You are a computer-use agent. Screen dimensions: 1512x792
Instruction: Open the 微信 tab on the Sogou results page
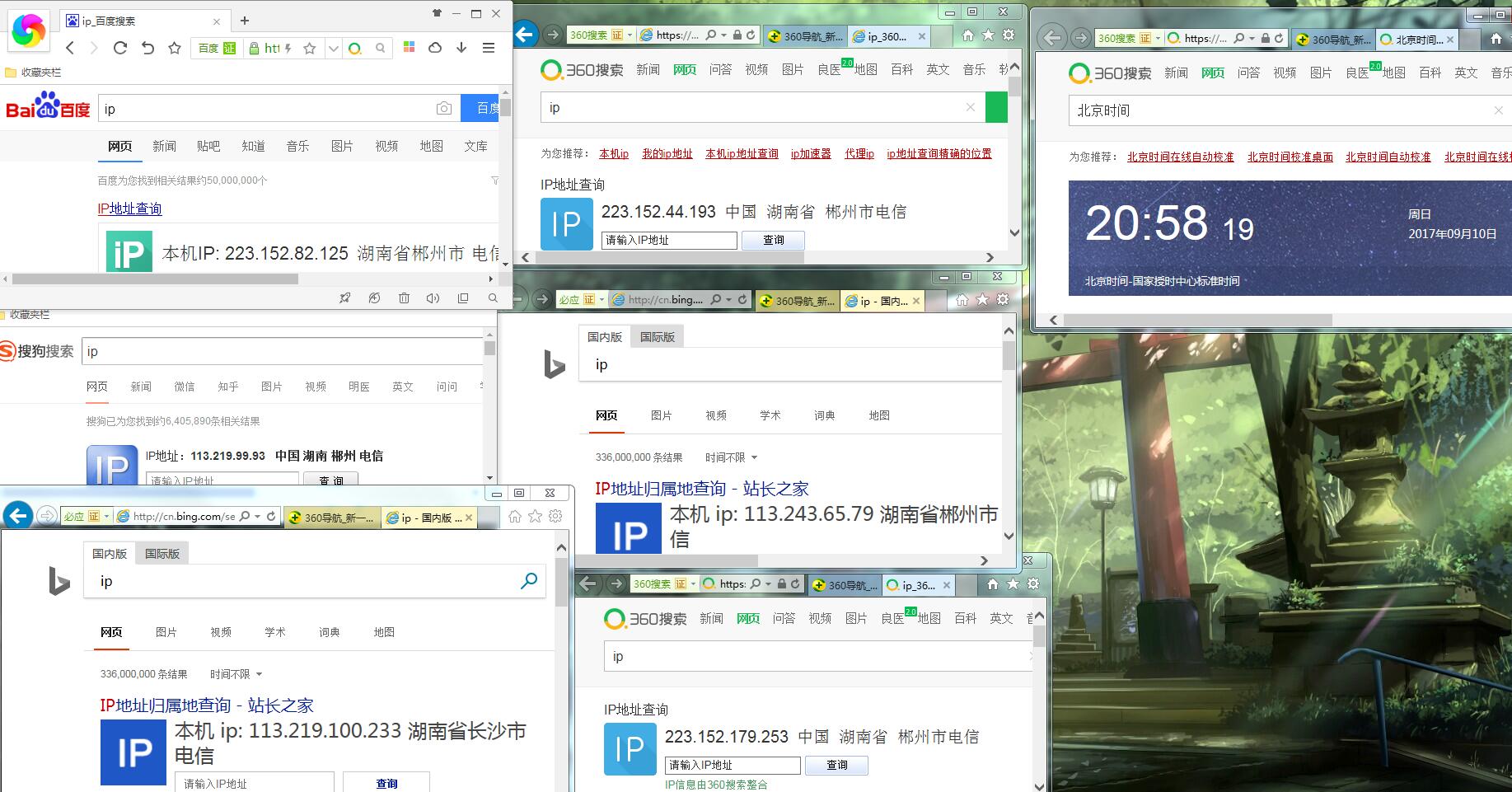pyautogui.click(x=185, y=387)
